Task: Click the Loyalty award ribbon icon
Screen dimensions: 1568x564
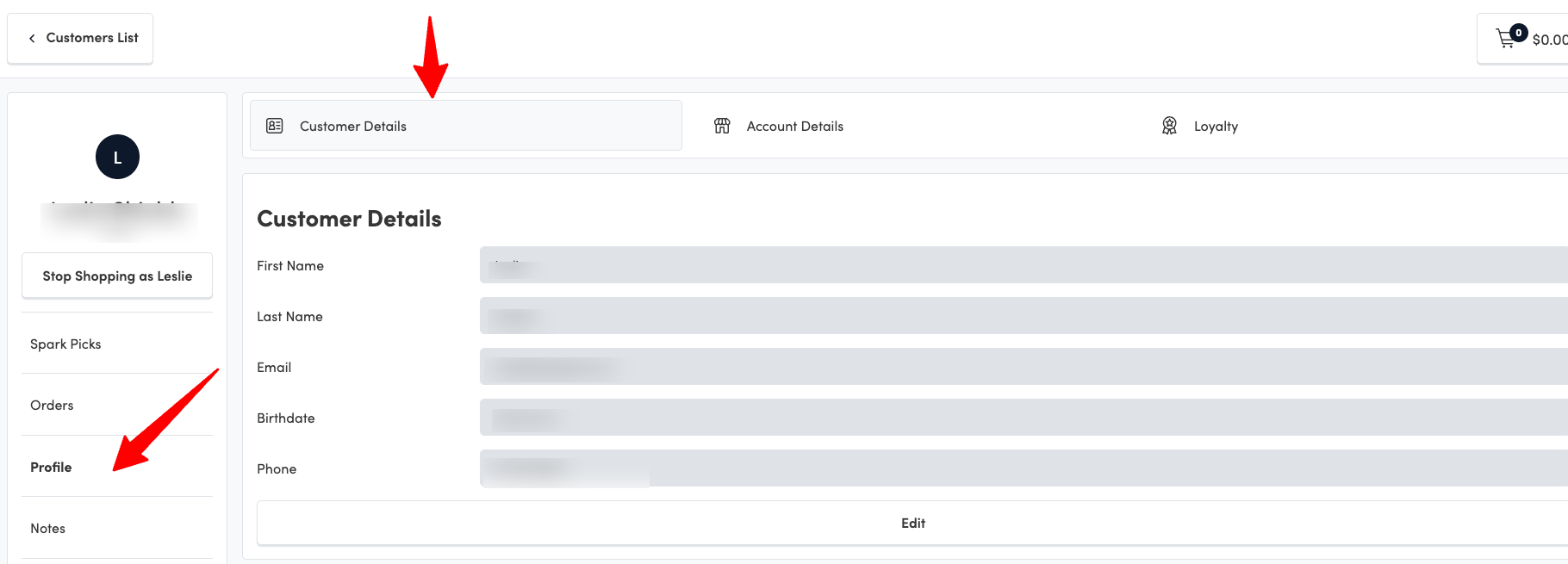Action: pos(1169,126)
